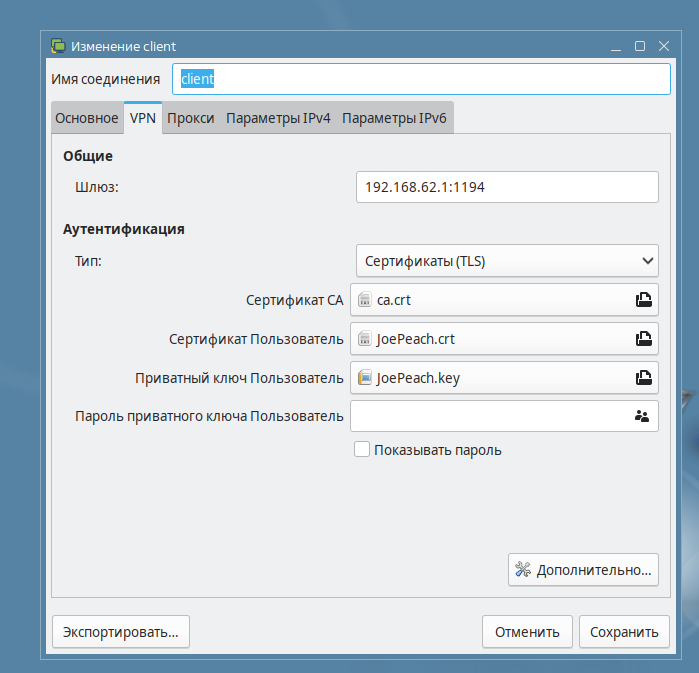This screenshot has height=673, width=699.
Task: Open file browser icon for ca.crt
Action: [644, 300]
